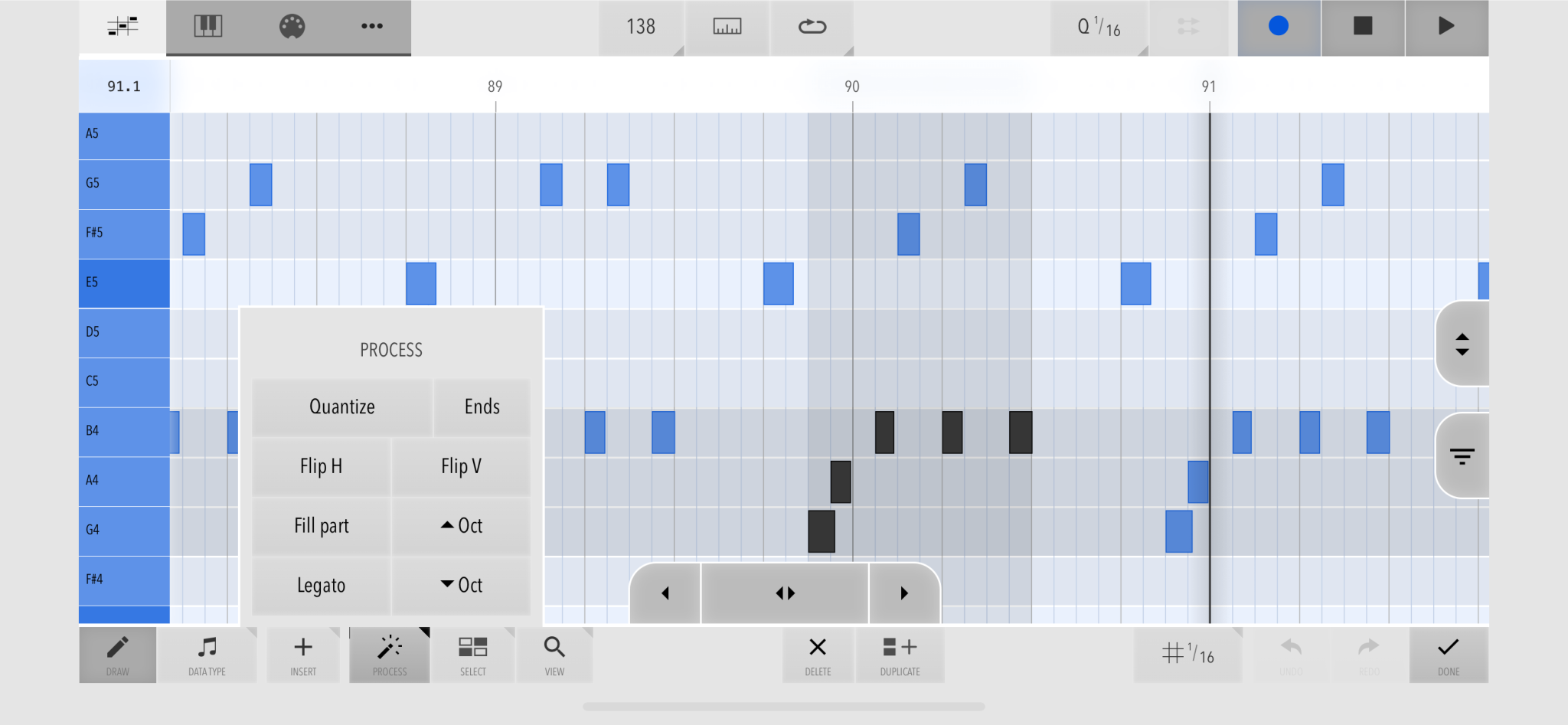Open the Q 1/16 quantize dropdown

(1099, 27)
